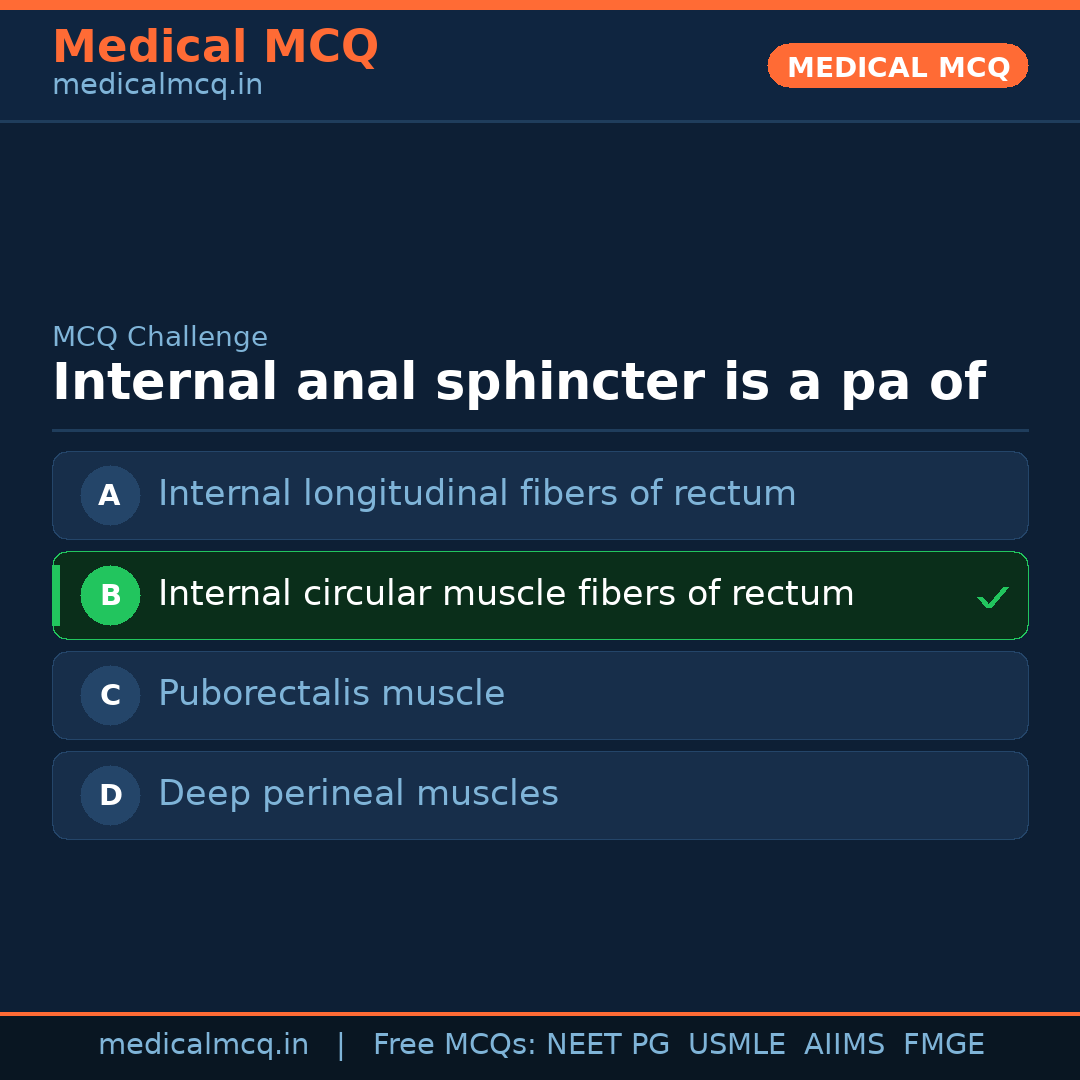1080x1080 pixels.
Task: Select answer "Internal longitudinal fibers of rectum"
Action: tap(477, 494)
